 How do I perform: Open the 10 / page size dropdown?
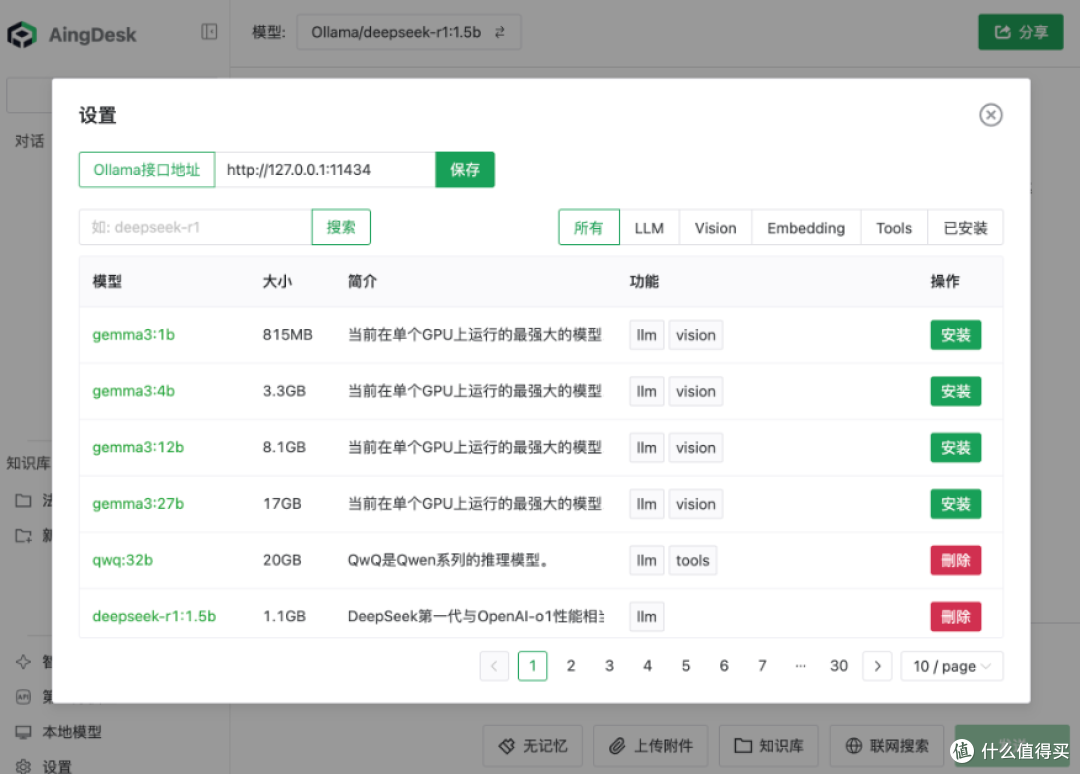952,666
